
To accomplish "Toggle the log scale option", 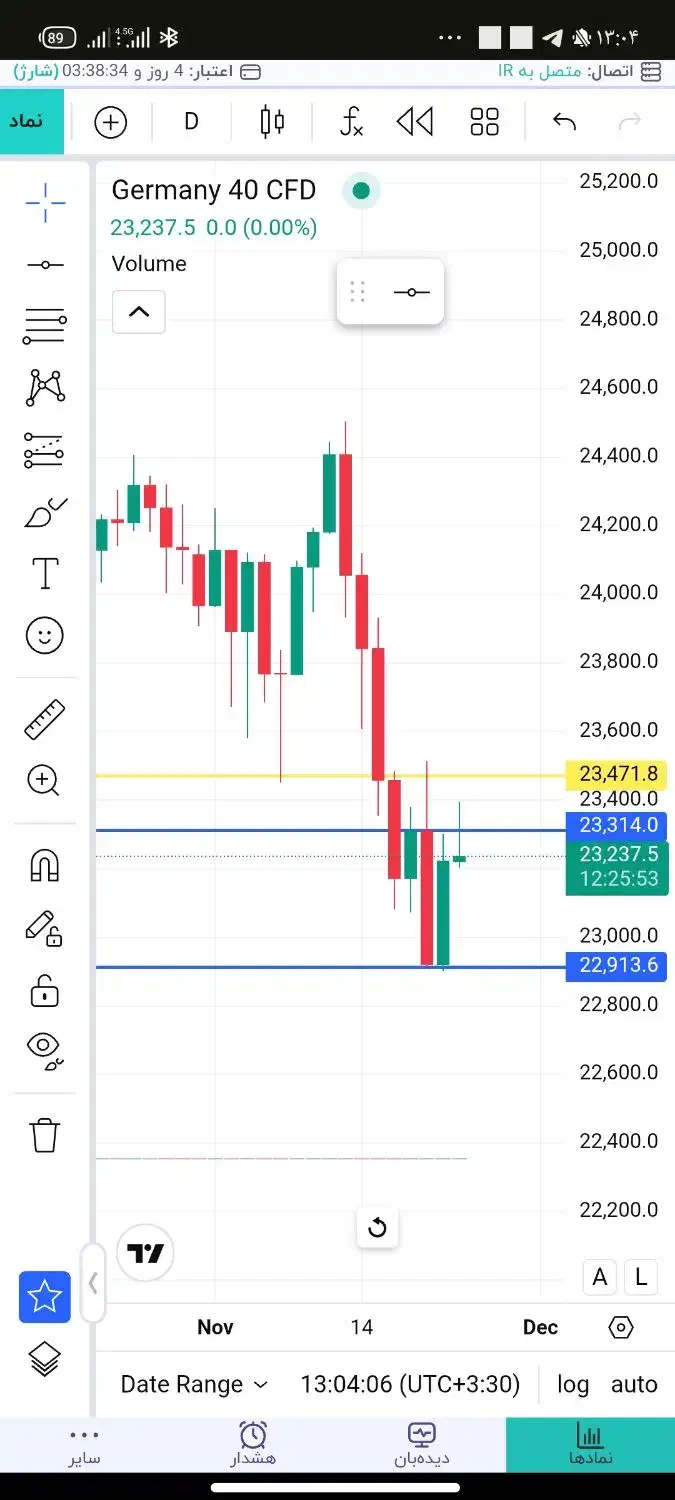I will click(573, 1384).
